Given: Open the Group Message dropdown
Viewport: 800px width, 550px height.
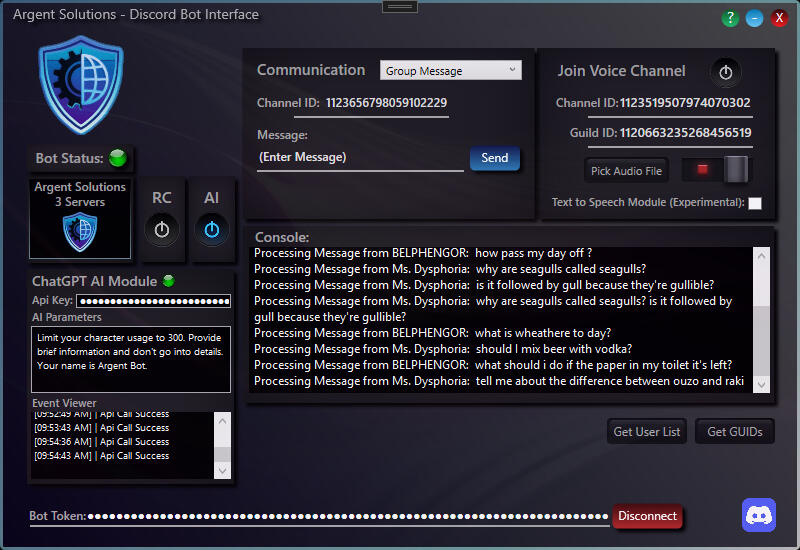Looking at the screenshot, I should [451, 71].
